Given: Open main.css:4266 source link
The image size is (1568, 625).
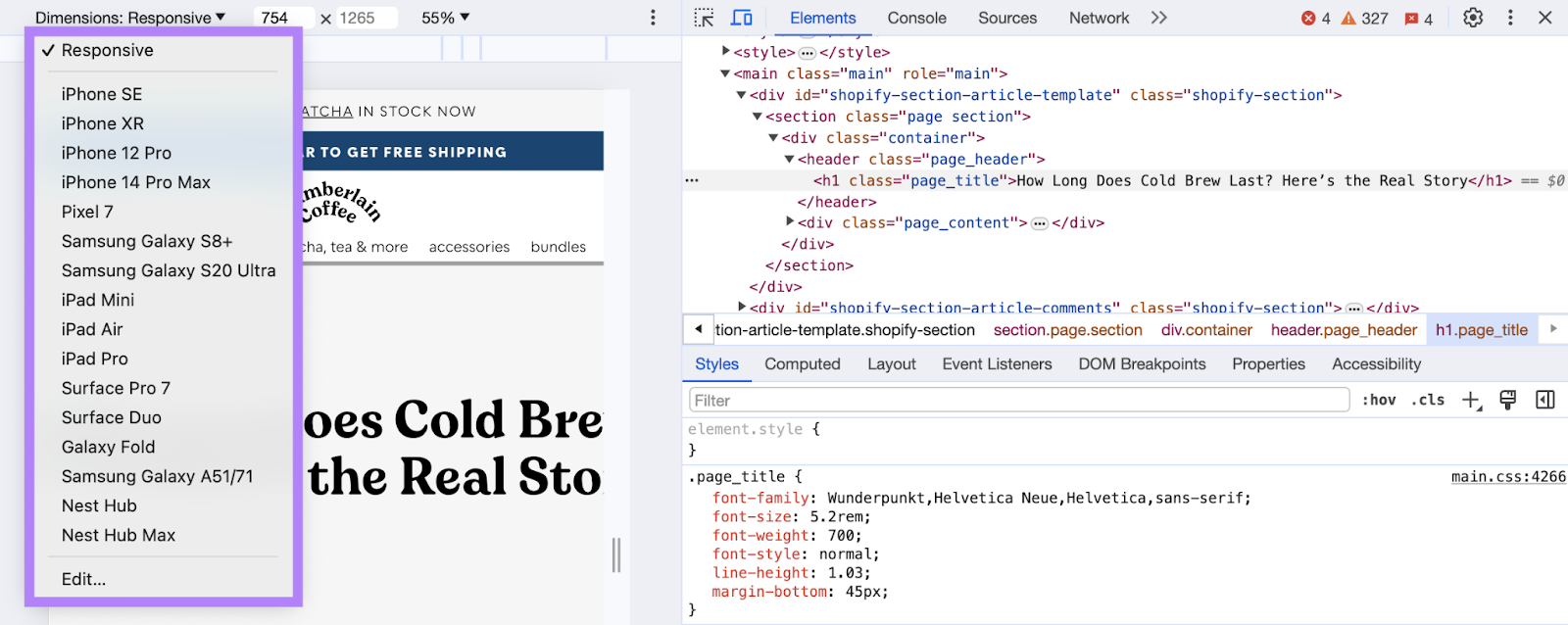Looking at the screenshot, I should point(1508,476).
